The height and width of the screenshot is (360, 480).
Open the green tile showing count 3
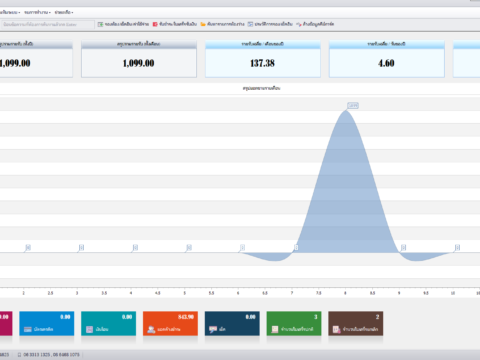coord(294,323)
